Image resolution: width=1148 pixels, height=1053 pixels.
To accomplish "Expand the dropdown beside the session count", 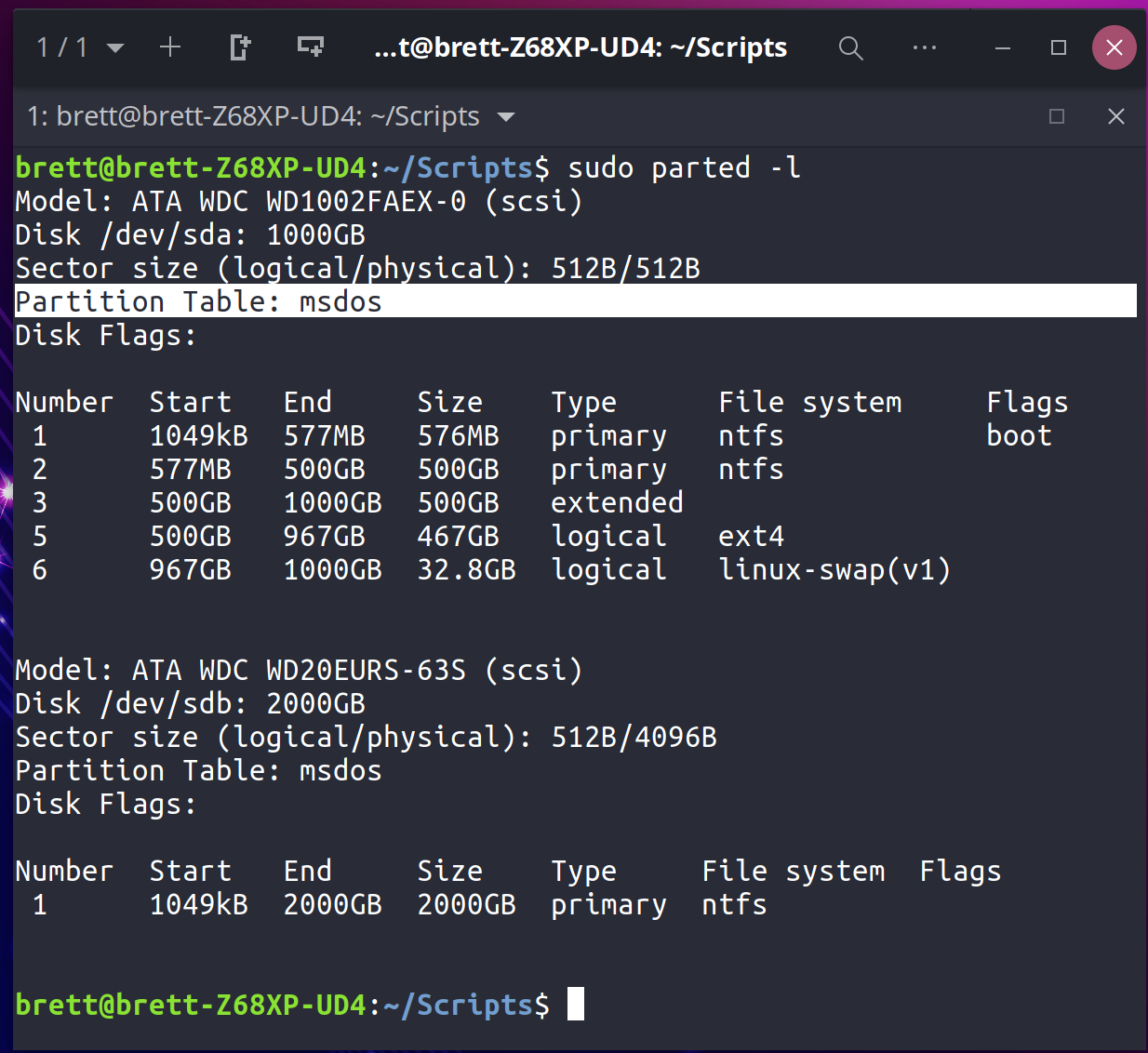I will [113, 47].
